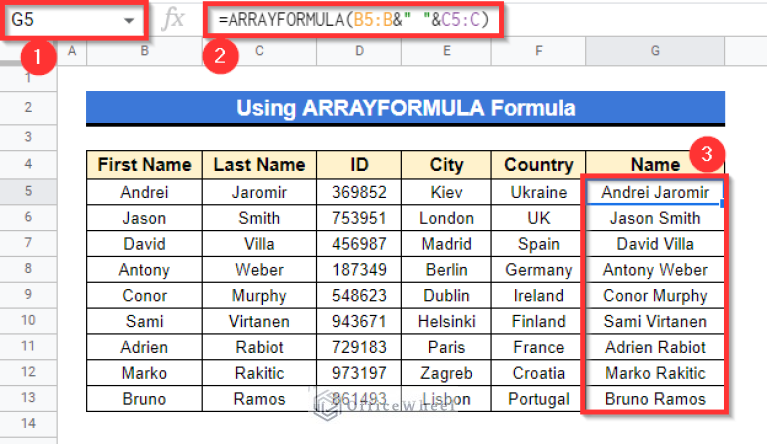This screenshot has height=444, width=767.
Task: Click the Name Box showing G5
Action: [x=73, y=20]
